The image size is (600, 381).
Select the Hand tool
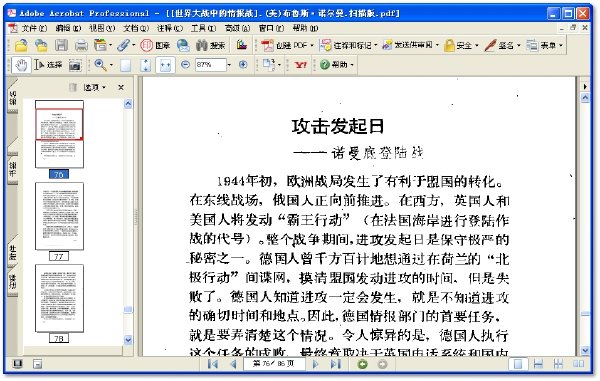pos(21,65)
